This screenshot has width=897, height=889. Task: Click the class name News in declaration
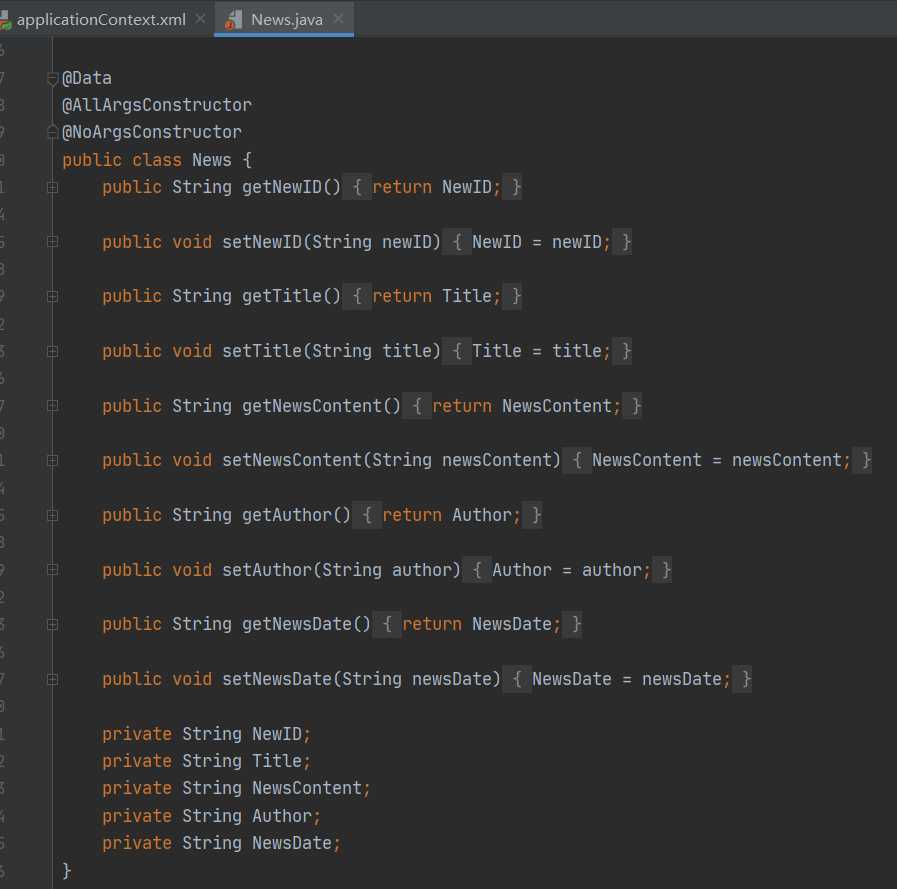pyautogui.click(x=212, y=160)
